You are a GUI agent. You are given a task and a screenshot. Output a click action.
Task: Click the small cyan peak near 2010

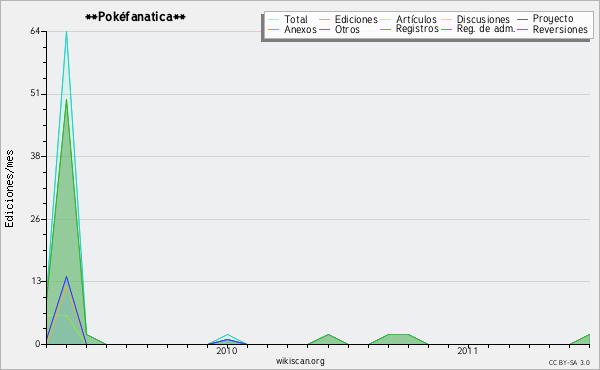pyautogui.click(x=228, y=335)
